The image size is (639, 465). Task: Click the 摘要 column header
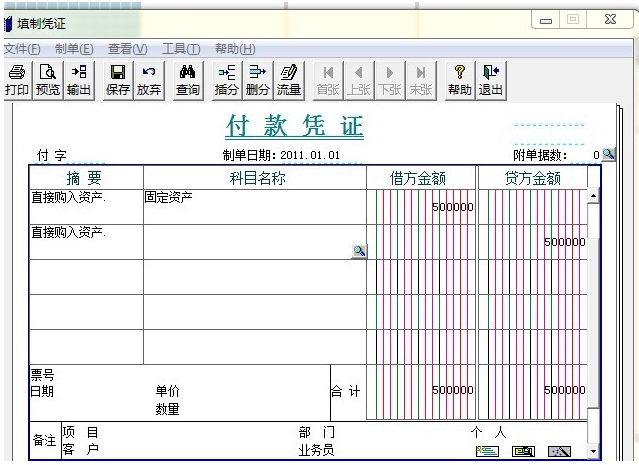84,178
